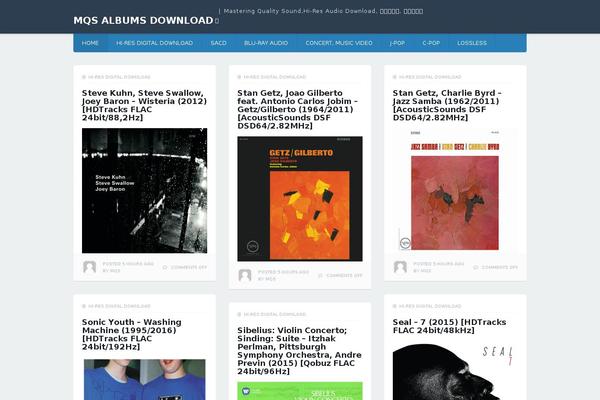View the Sonic Youth album cover image
The width and height of the screenshot is (600, 400).
145,379
